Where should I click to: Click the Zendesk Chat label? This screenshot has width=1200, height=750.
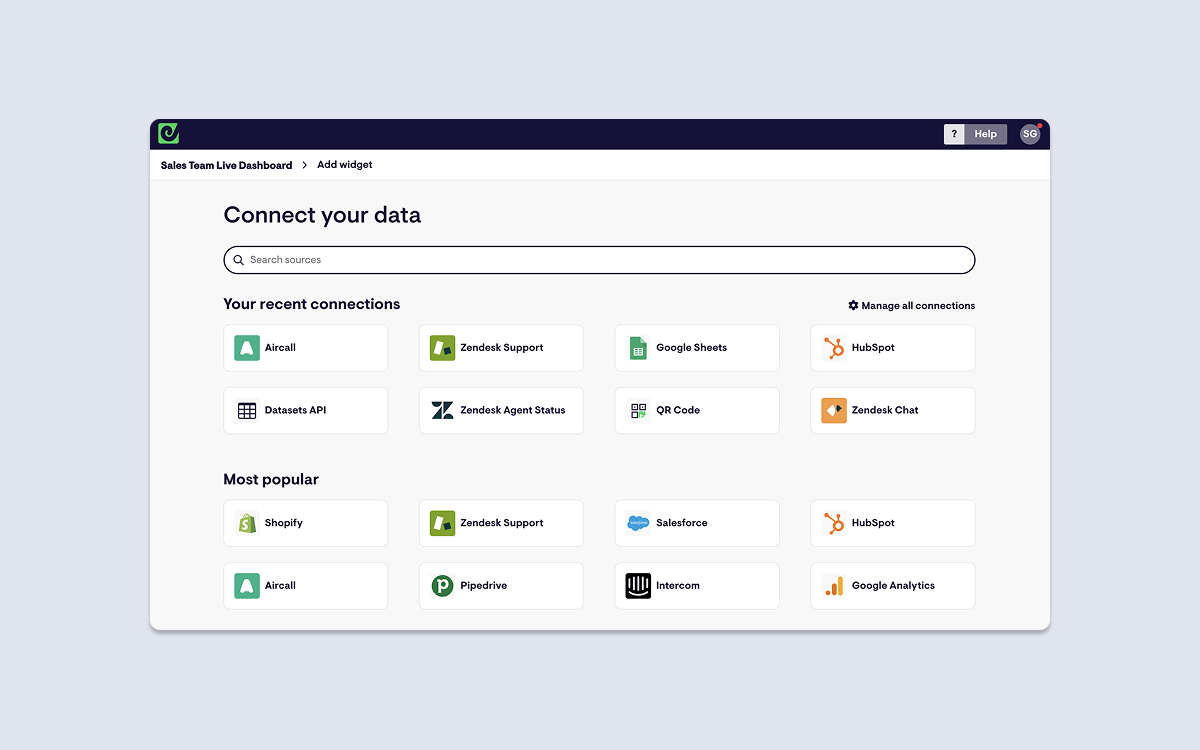pos(885,411)
